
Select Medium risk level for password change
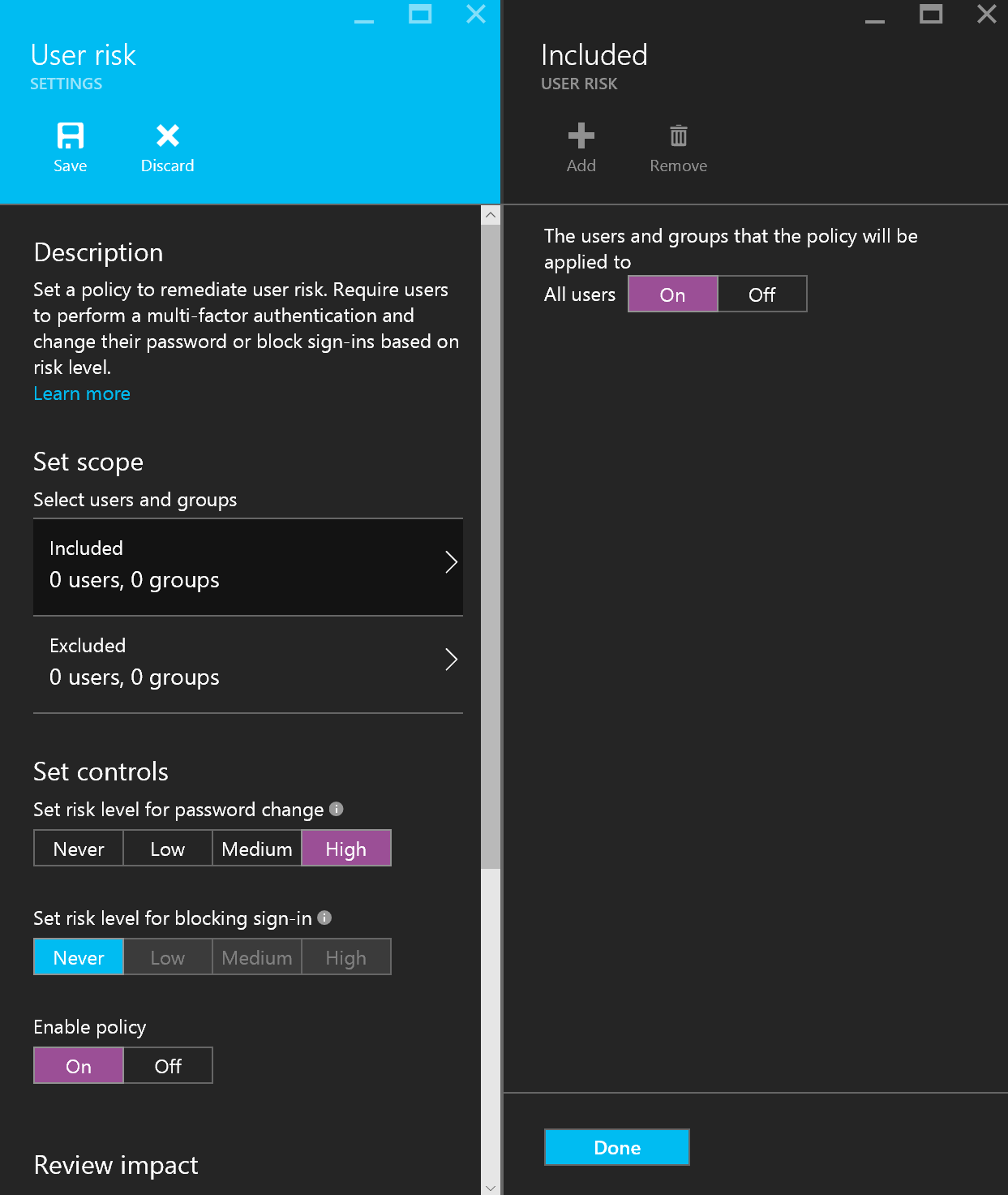point(257,849)
